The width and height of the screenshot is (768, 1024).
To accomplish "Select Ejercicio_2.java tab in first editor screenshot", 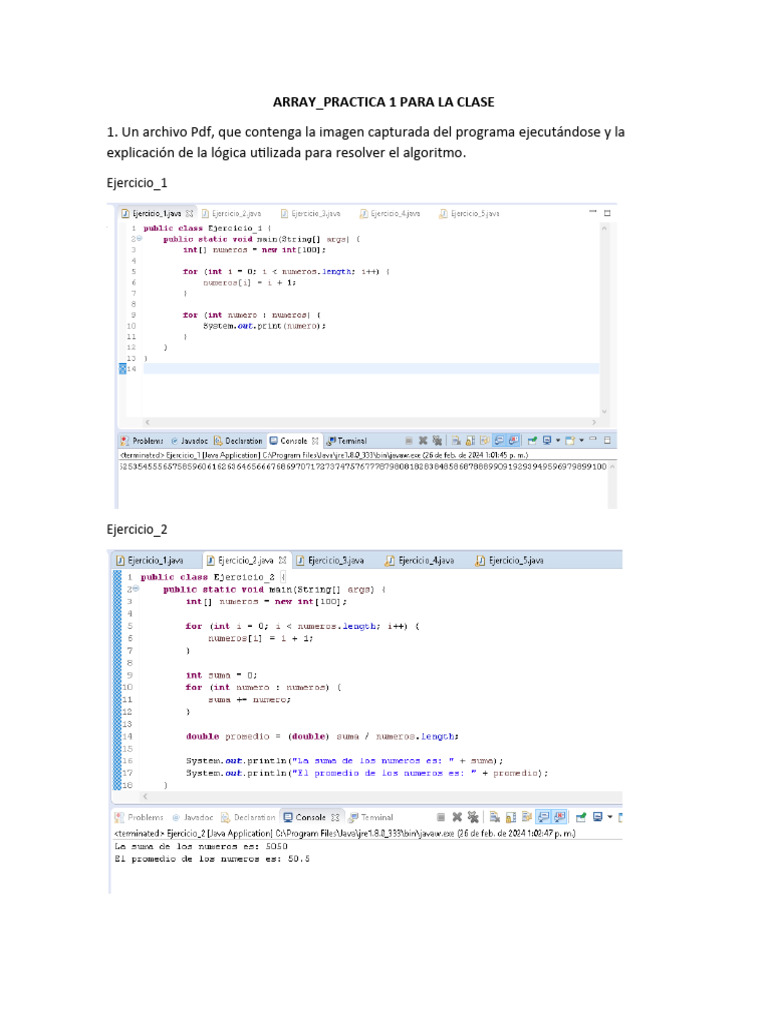I will [x=232, y=214].
